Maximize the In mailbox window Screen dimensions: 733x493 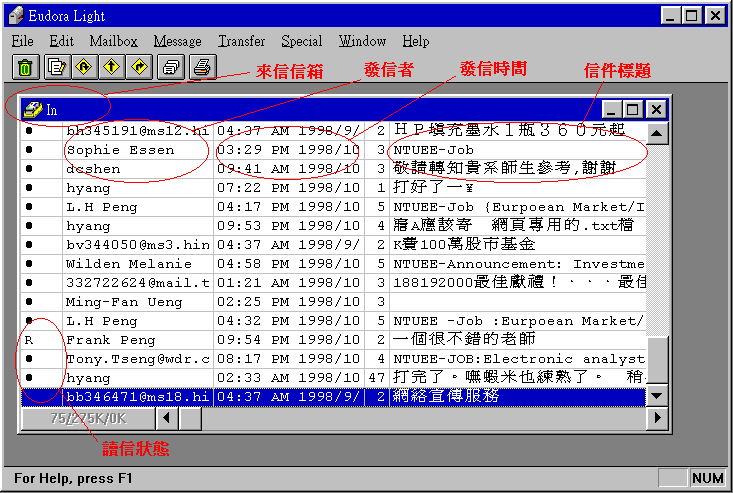(632, 110)
